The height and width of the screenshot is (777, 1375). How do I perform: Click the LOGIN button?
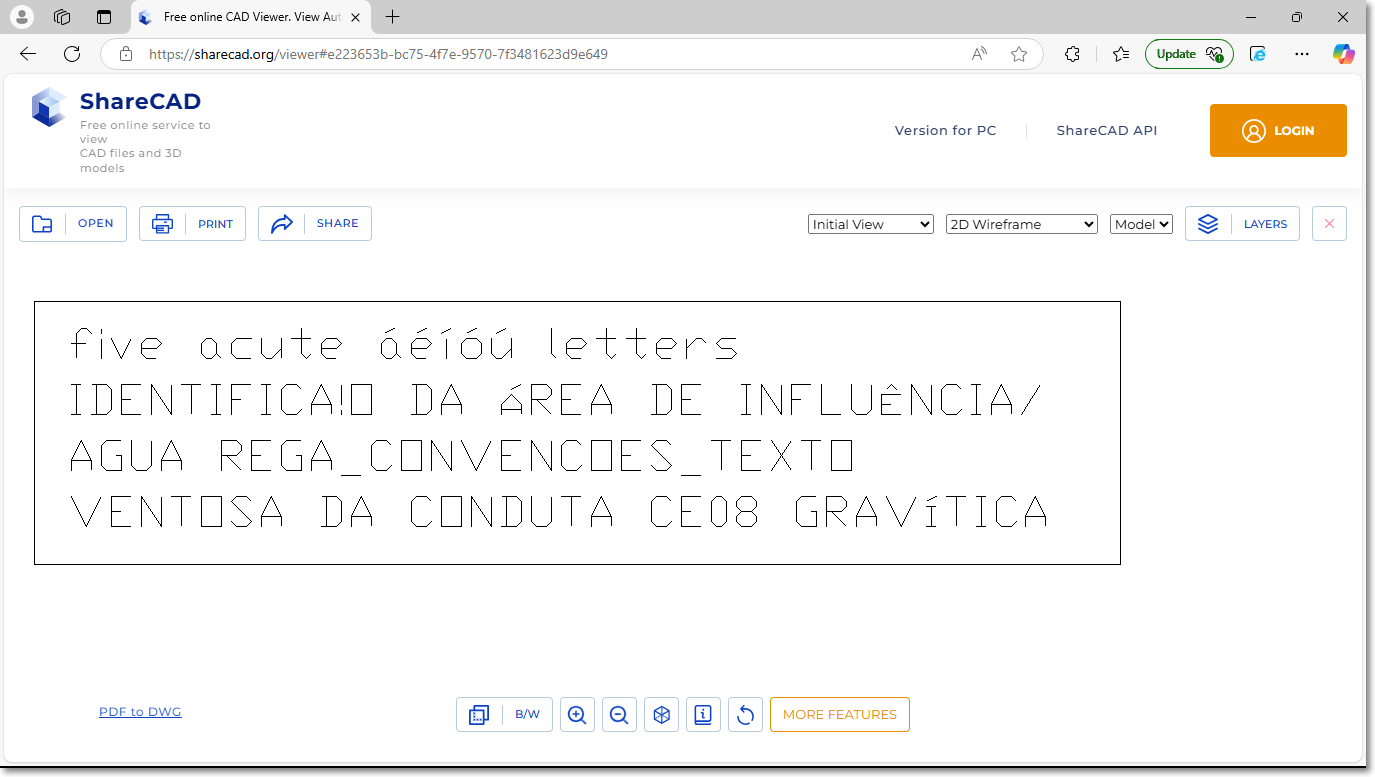(x=1278, y=131)
